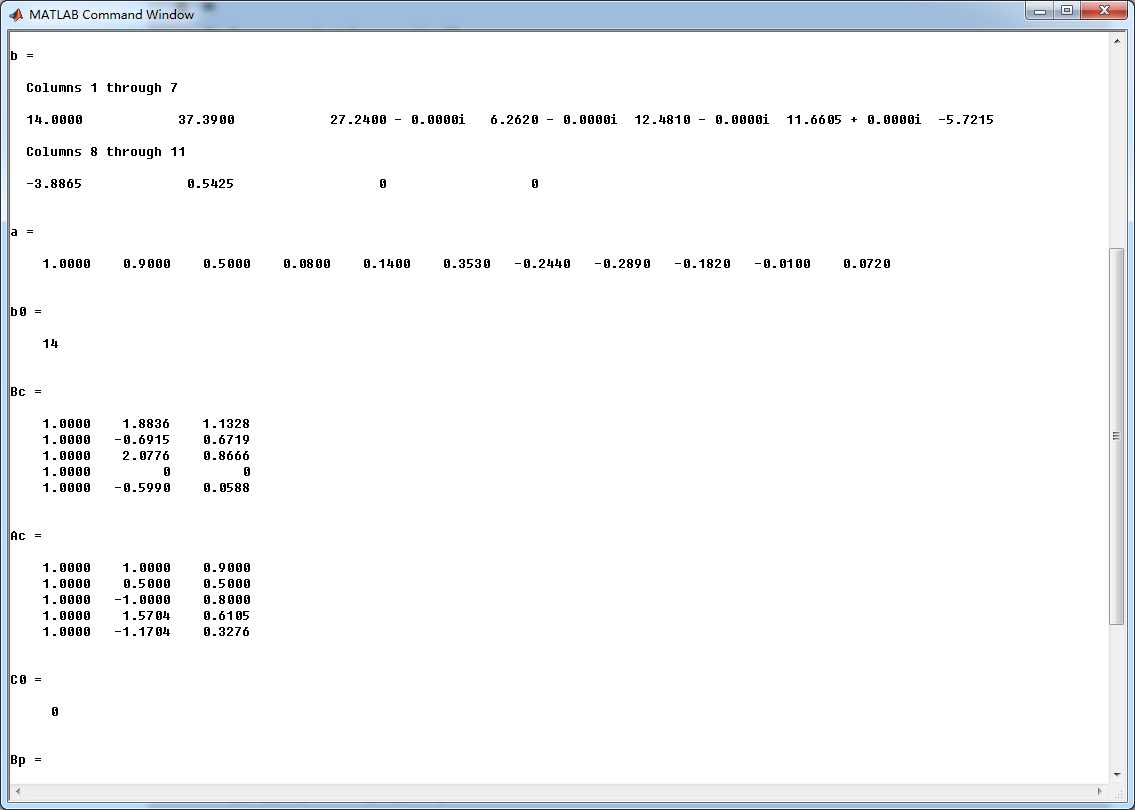Click the vertical scrollbar thumb

[x=1117, y=436]
